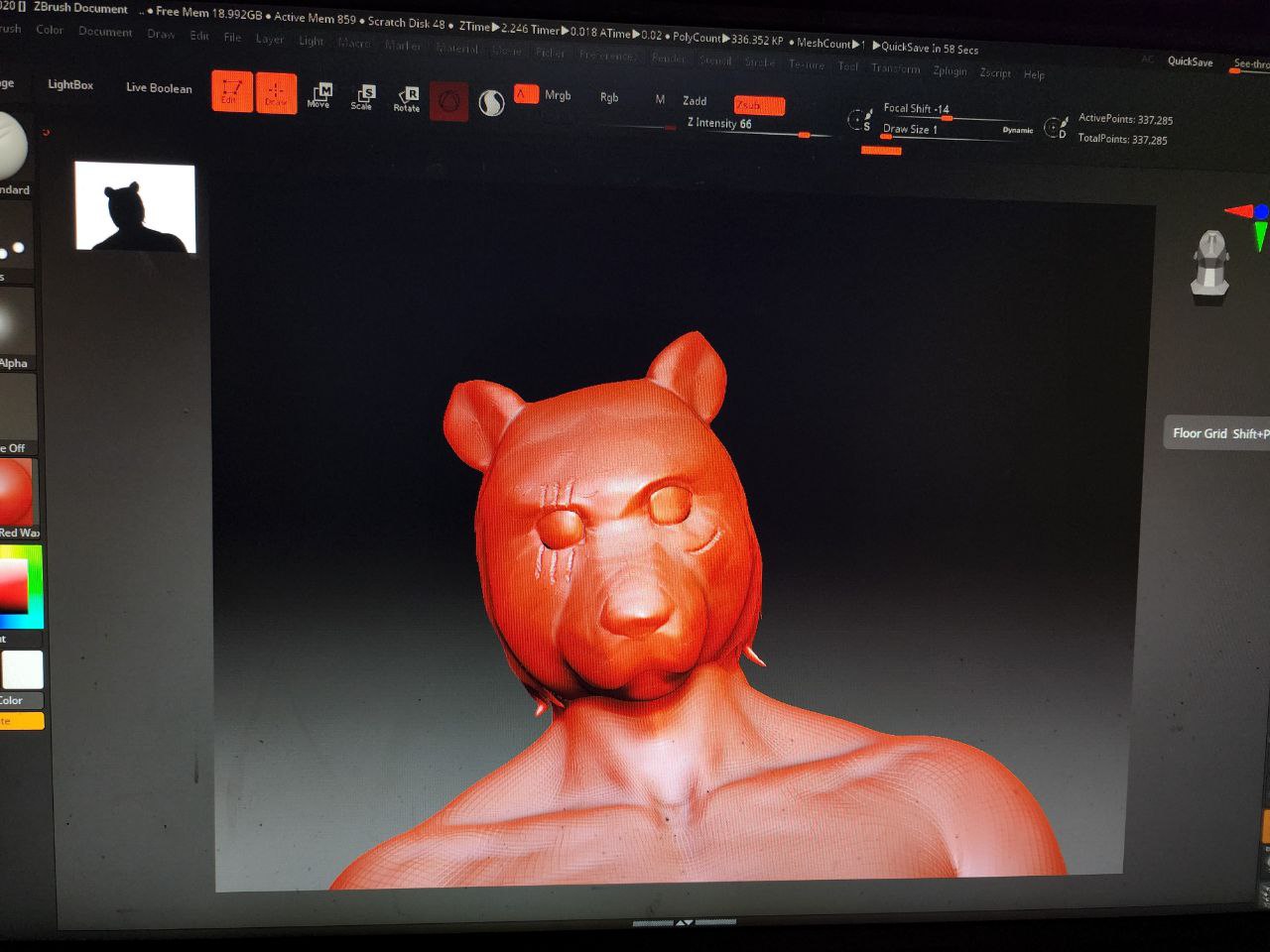1270x952 pixels.
Task: Click the D brush icon near ActivePoints
Action: [x=1056, y=127]
